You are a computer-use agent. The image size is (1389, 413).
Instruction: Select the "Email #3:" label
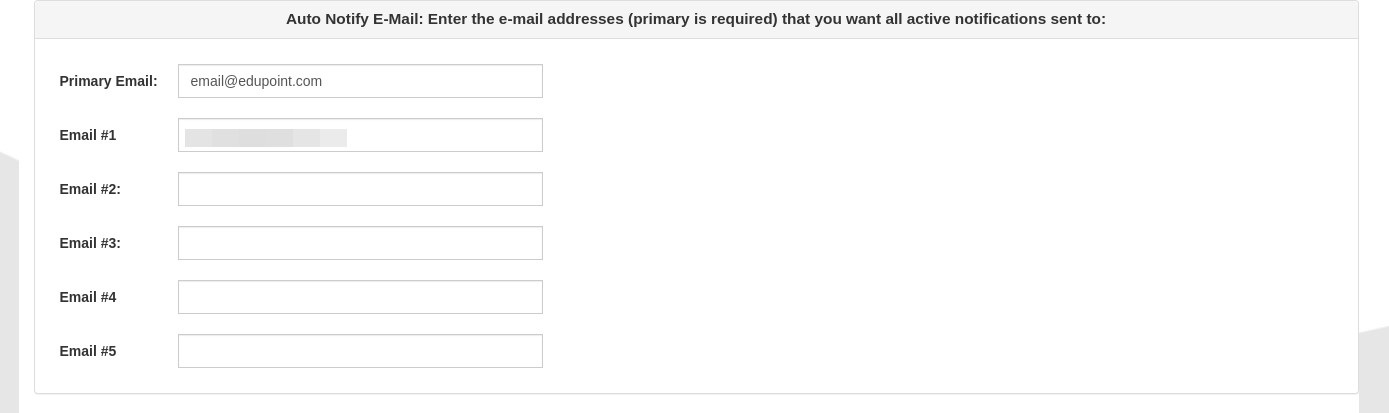(90, 243)
